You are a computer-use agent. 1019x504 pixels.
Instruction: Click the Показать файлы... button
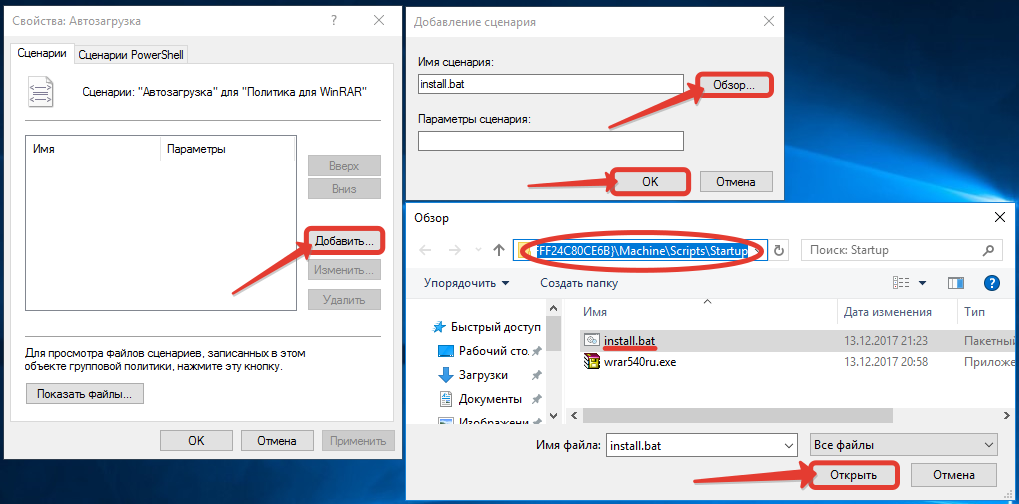[x=85, y=394]
